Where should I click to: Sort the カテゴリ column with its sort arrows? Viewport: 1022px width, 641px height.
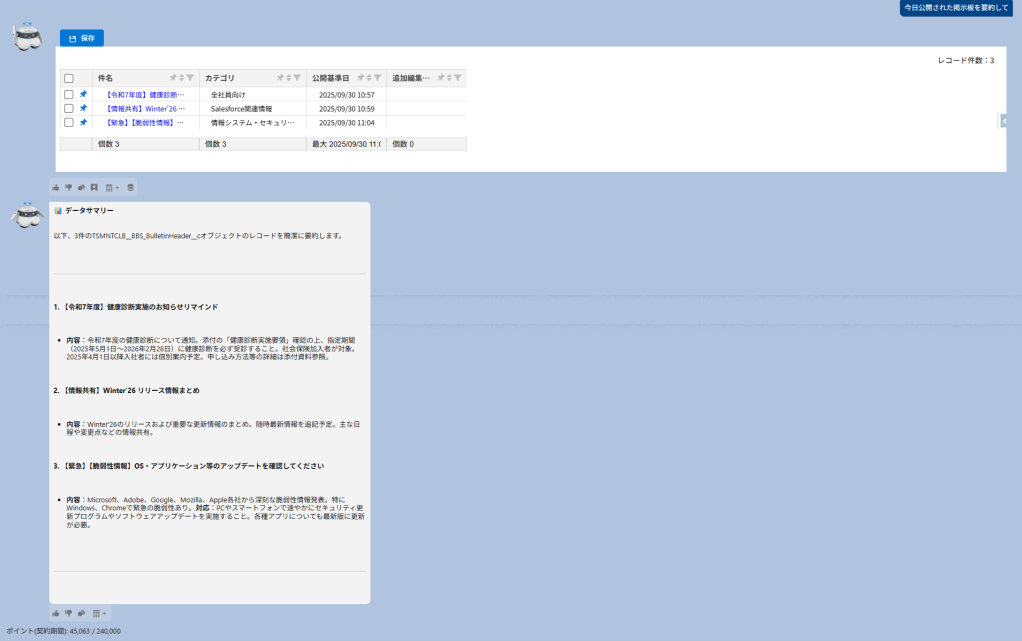click(289, 78)
